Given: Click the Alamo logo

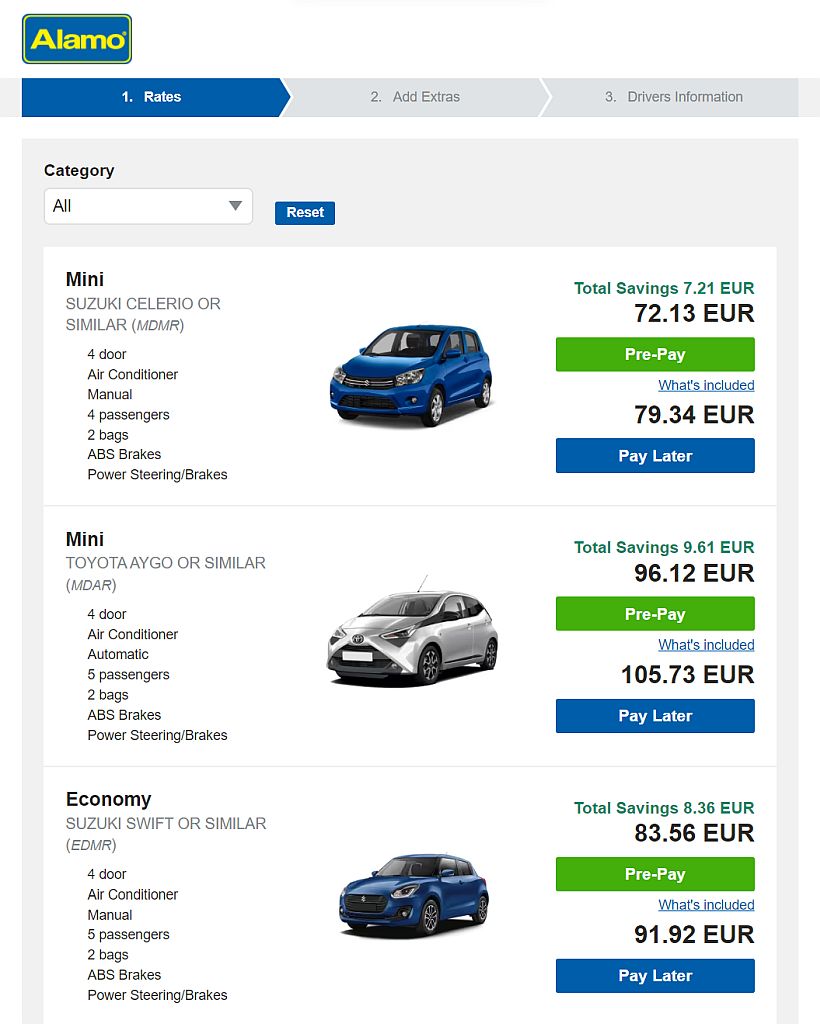Looking at the screenshot, I should (x=76, y=39).
